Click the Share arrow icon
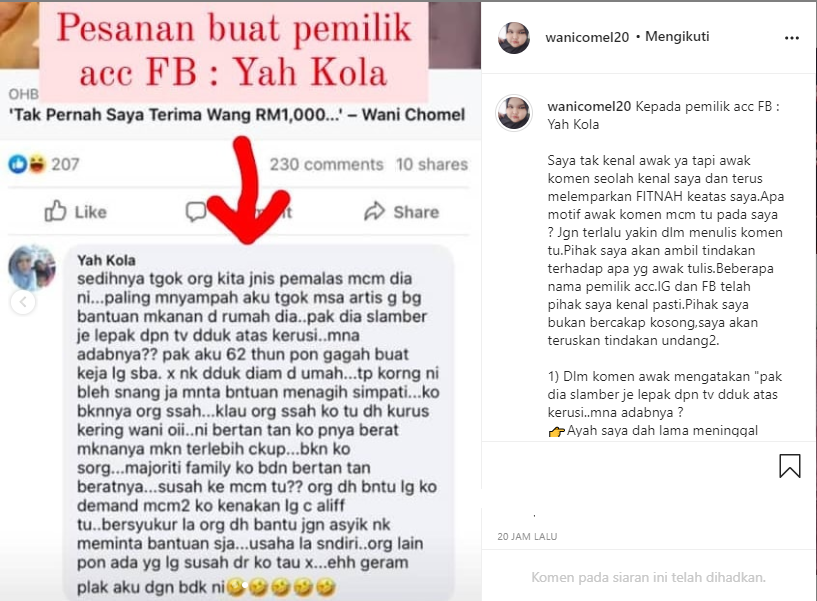817x601 pixels. point(374,211)
